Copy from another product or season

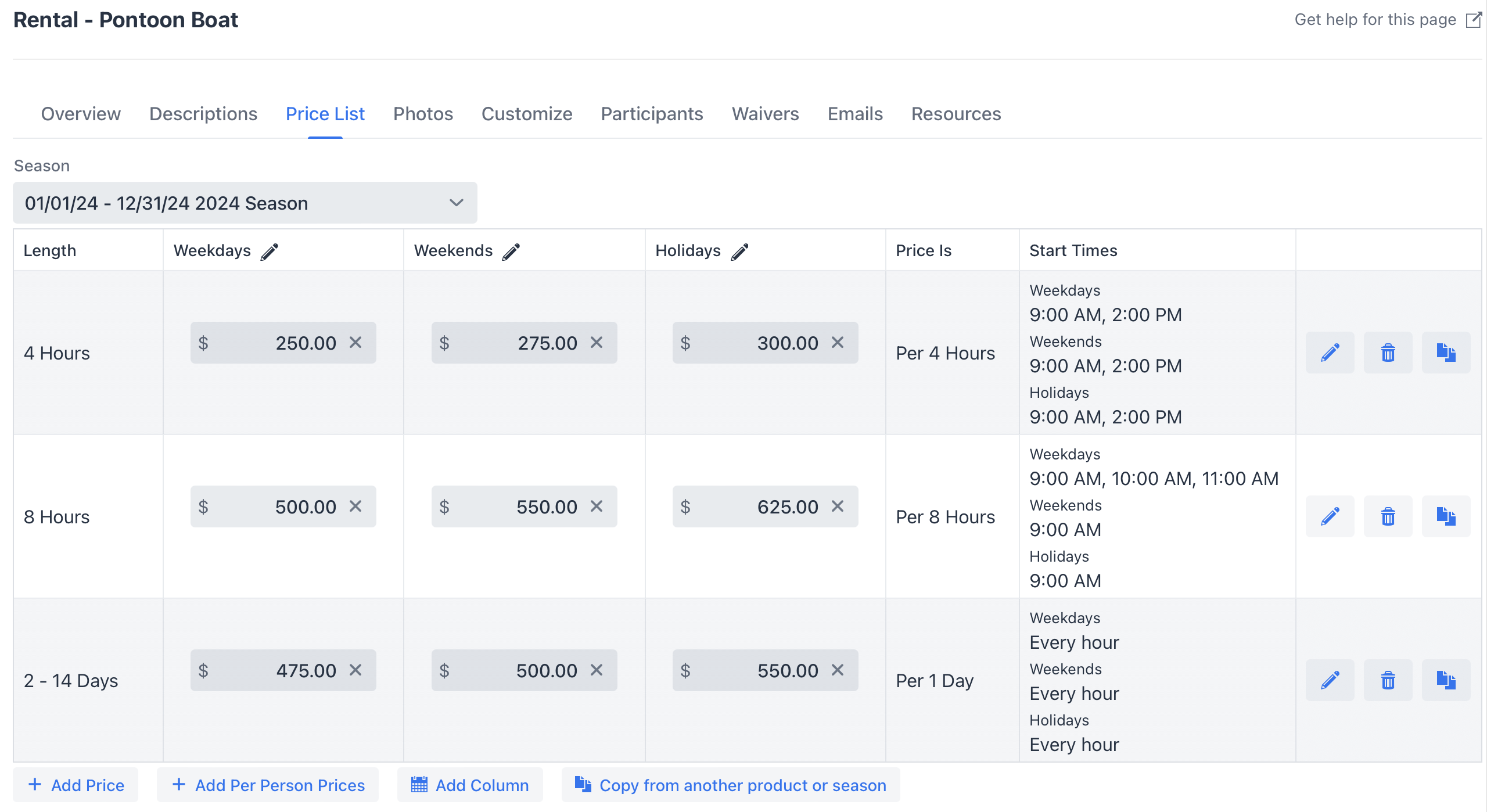click(731, 785)
